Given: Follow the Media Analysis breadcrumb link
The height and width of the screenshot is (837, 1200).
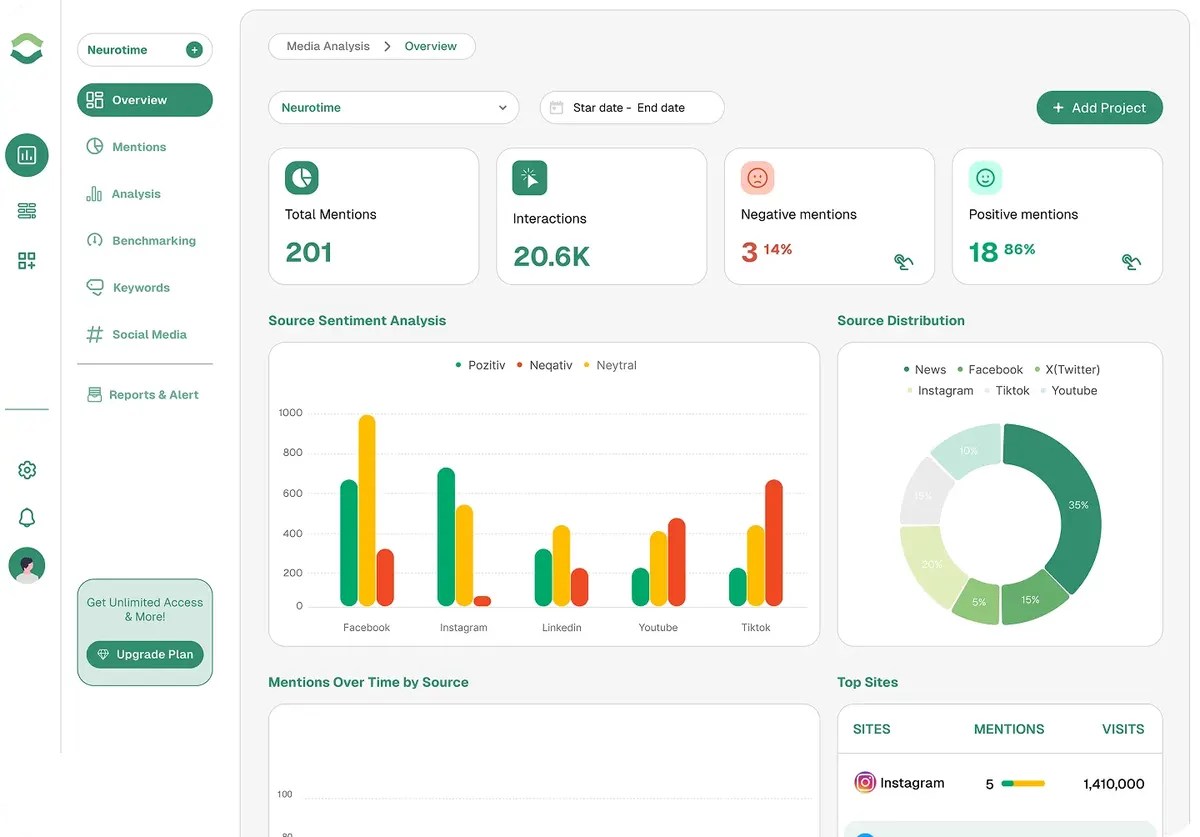Looking at the screenshot, I should [328, 46].
